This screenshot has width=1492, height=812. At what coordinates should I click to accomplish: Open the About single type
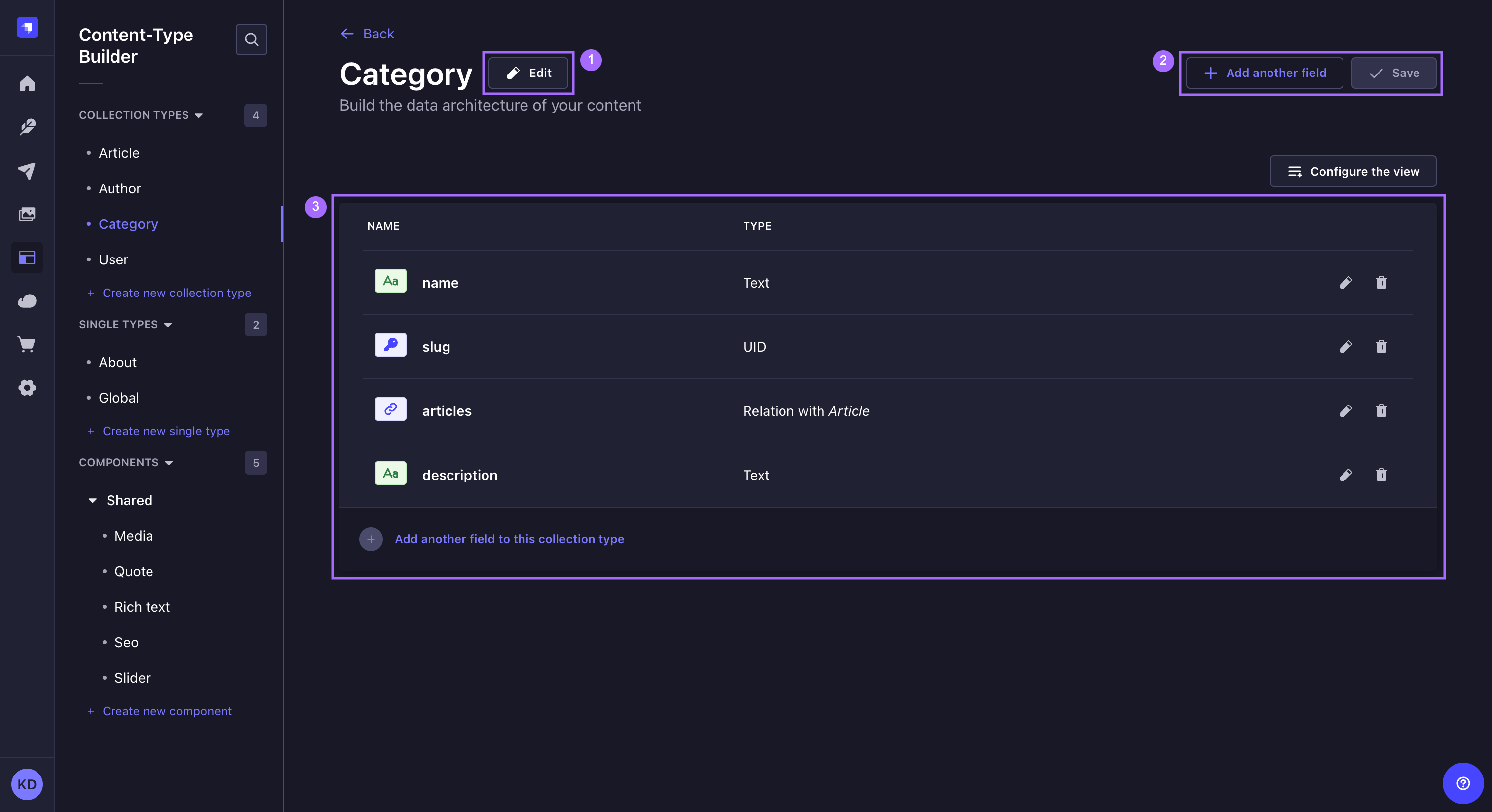117,362
